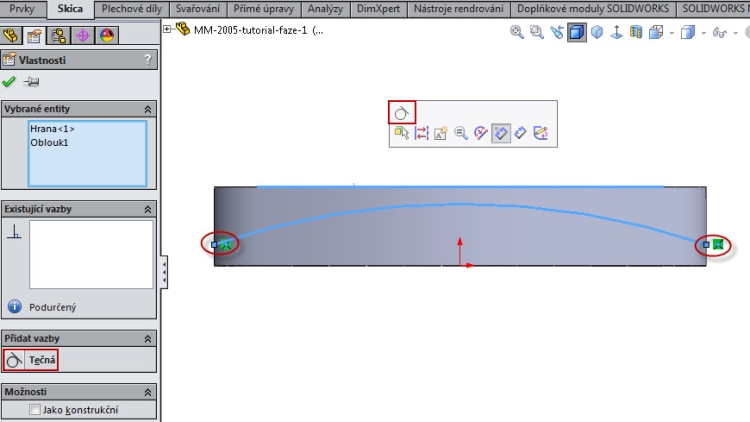Screen dimensions: 750x422
Task: Click the annotation star icon in popup
Action: [441, 133]
